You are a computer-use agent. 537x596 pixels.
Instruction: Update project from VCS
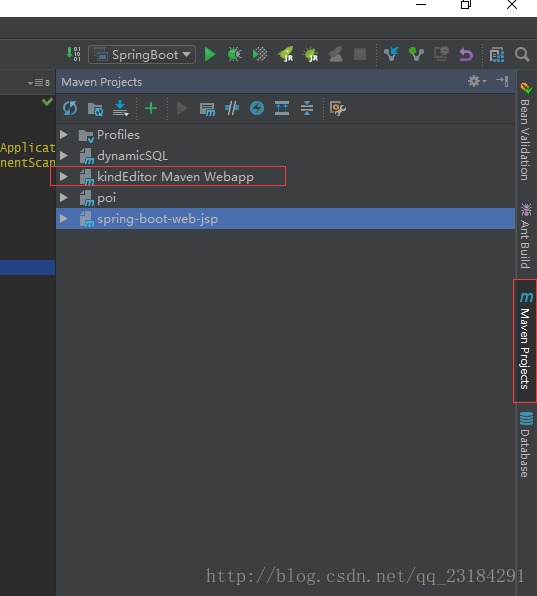tap(391, 54)
